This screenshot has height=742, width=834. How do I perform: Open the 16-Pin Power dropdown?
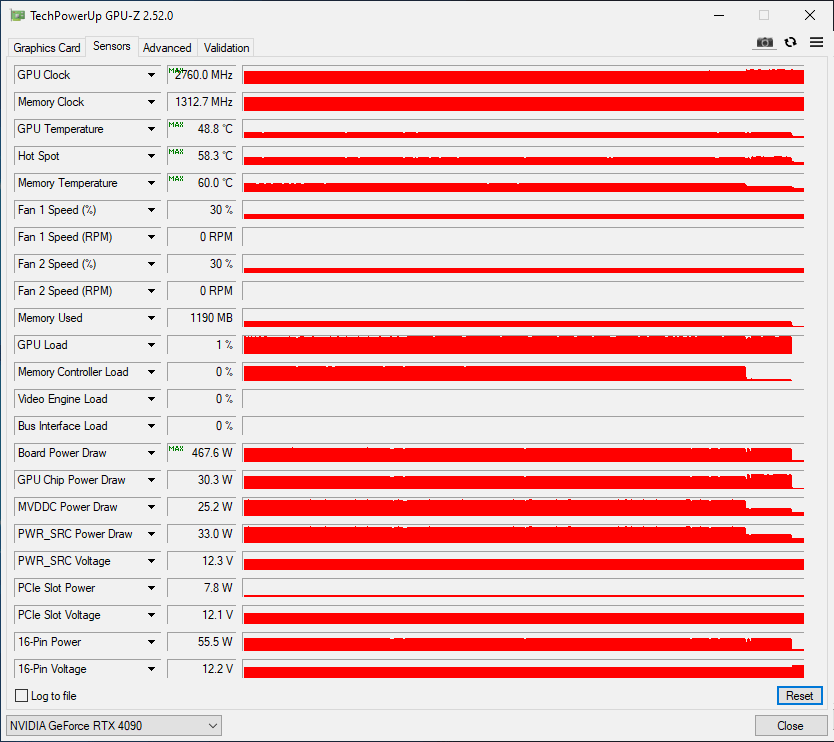tap(152, 642)
